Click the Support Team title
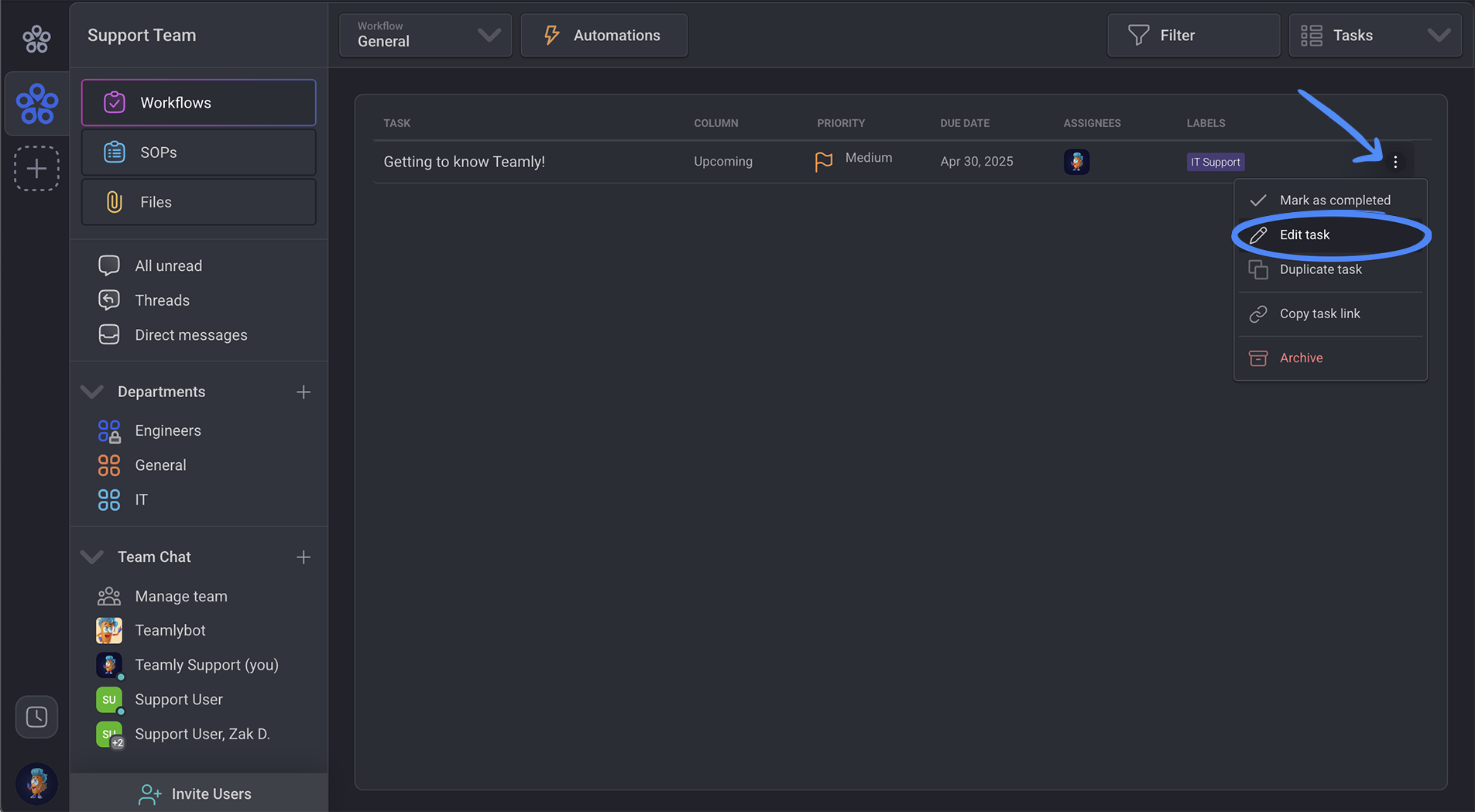Viewport: 1475px width, 812px height. pos(142,35)
